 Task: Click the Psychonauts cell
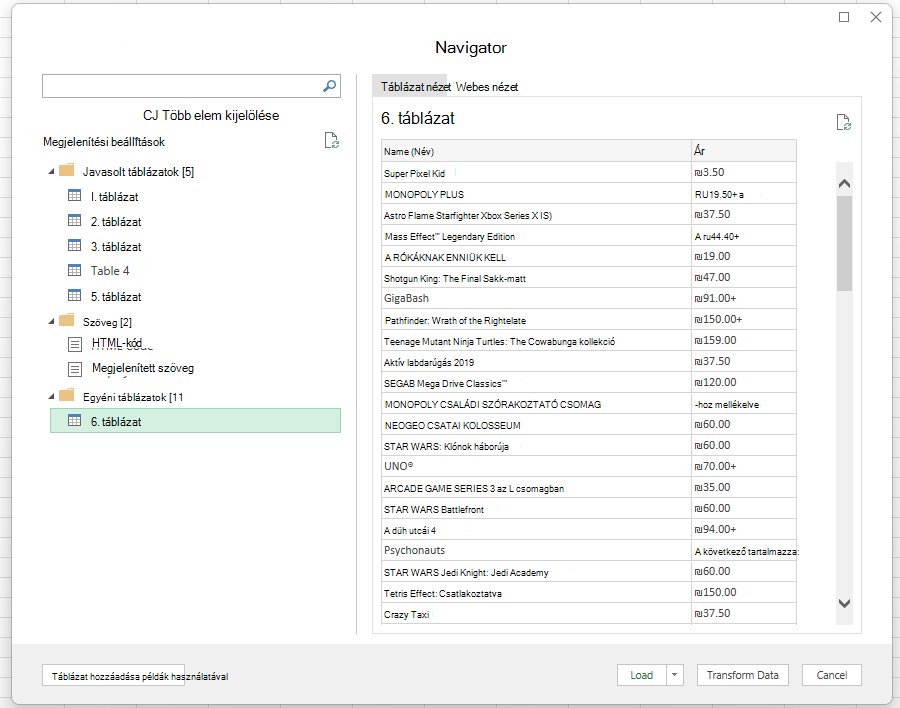point(536,550)
